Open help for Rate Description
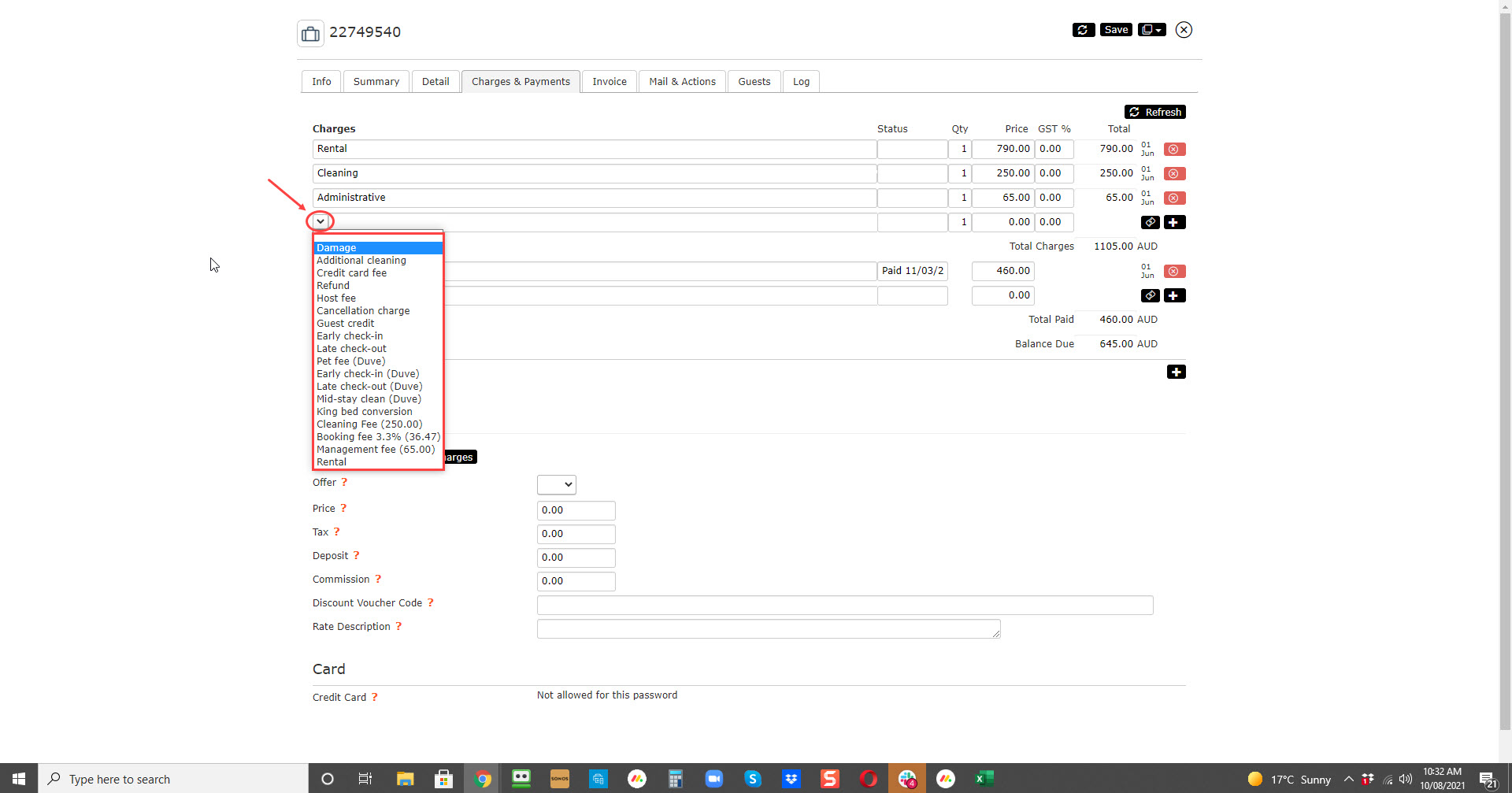This screenshot has width=1512, height=793. point(398,626)
